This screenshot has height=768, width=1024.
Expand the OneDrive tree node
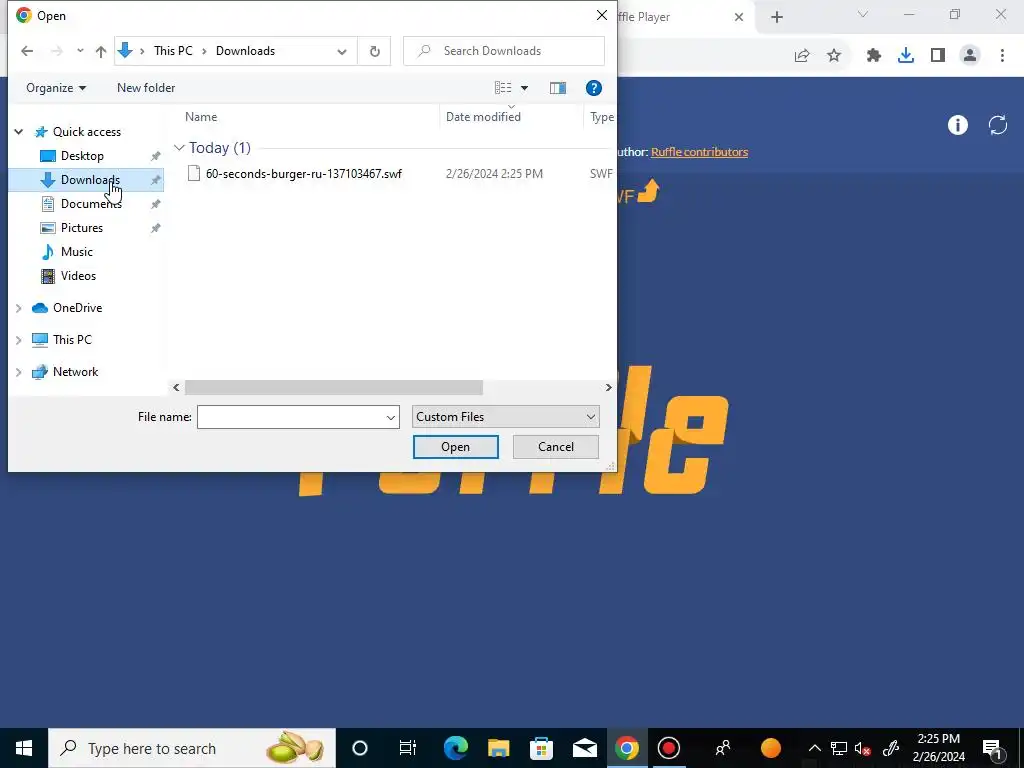coord(19,308)
